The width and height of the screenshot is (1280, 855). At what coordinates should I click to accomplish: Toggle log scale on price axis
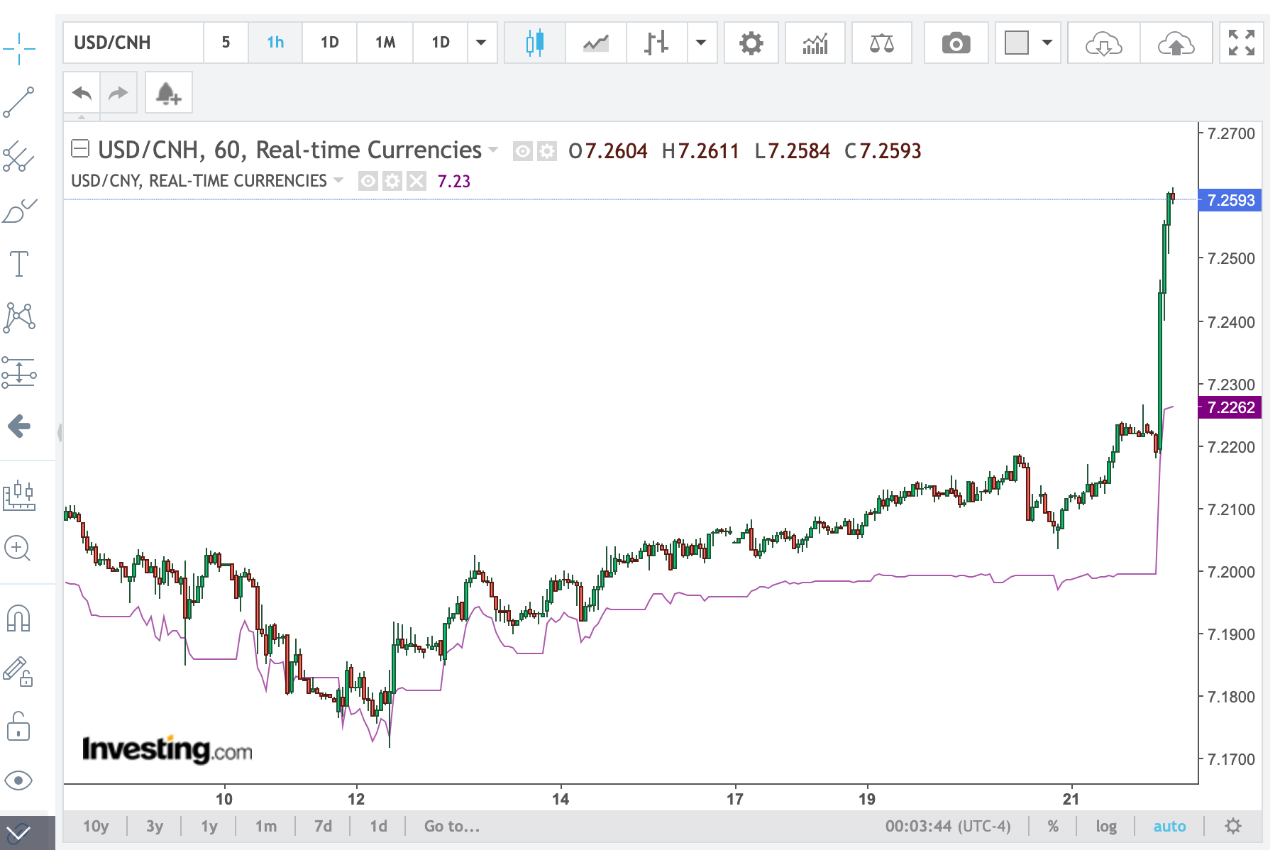1106,826
